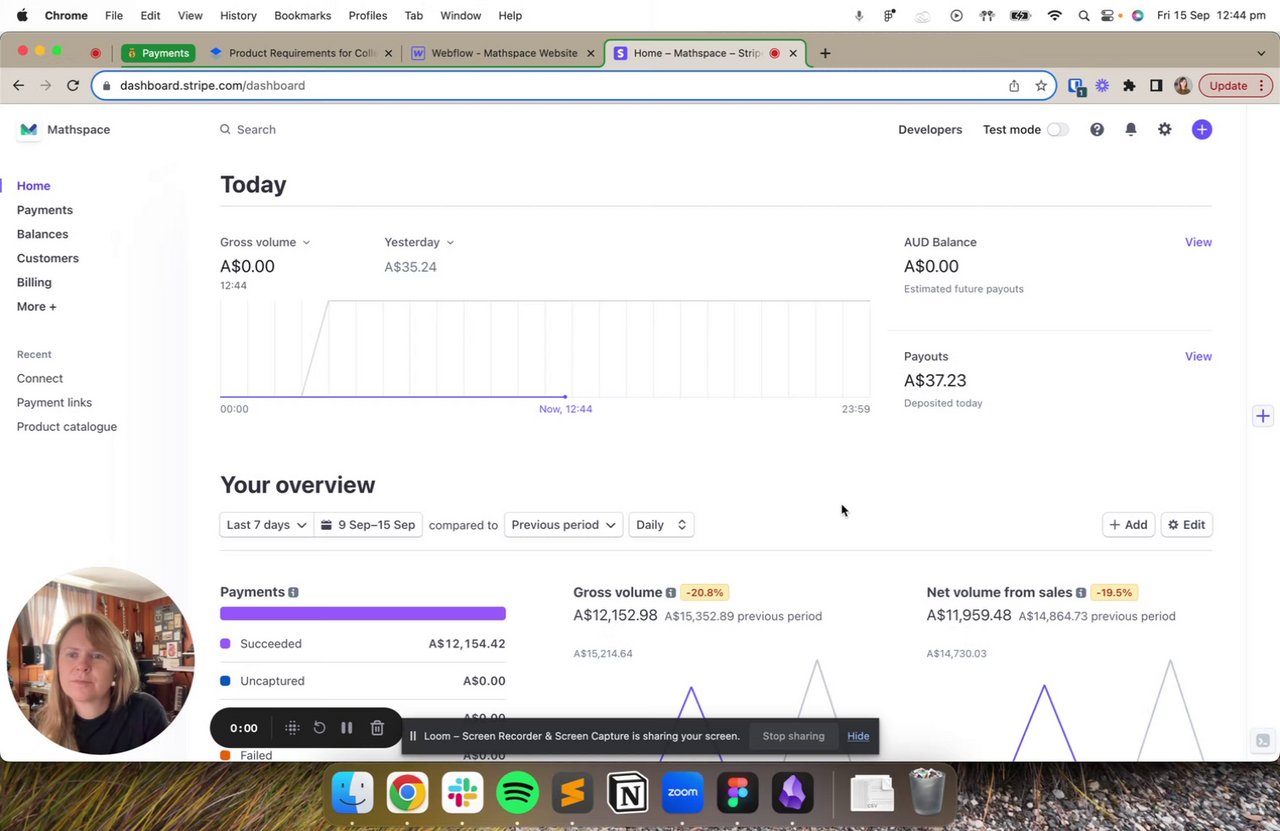Screen dimensions: 1280x831
Task: Open the Daily interval dropdown
Action: coord(661,525)
